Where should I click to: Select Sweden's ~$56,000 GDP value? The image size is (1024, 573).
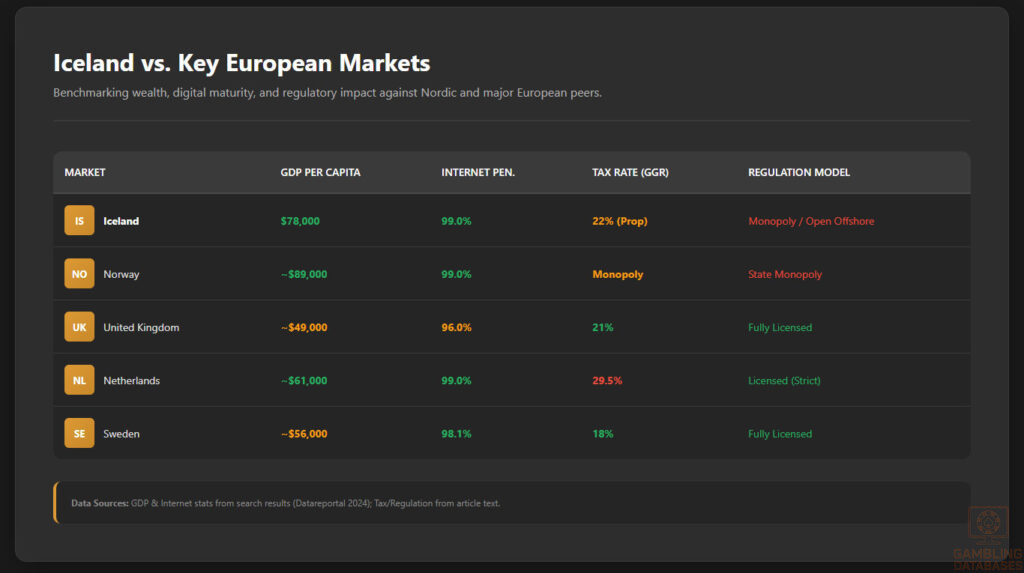click(x=304, y=434)
